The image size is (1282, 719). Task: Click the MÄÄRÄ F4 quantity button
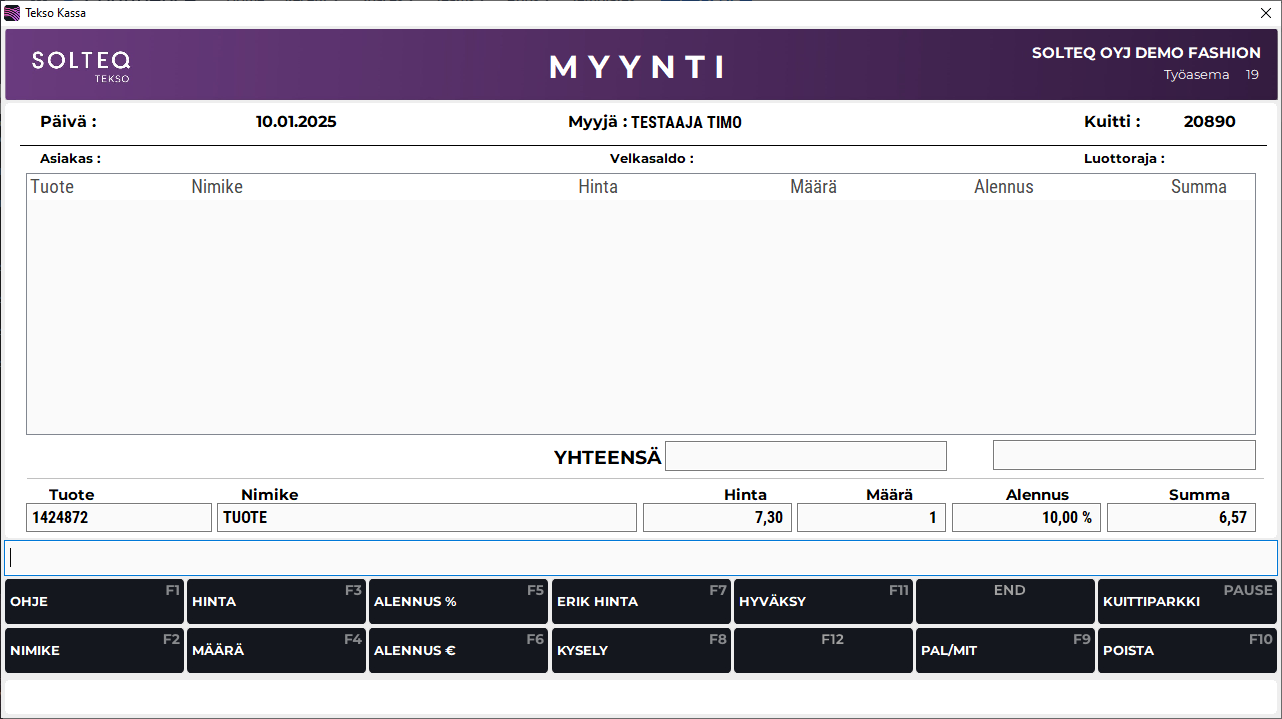(276, 650)
